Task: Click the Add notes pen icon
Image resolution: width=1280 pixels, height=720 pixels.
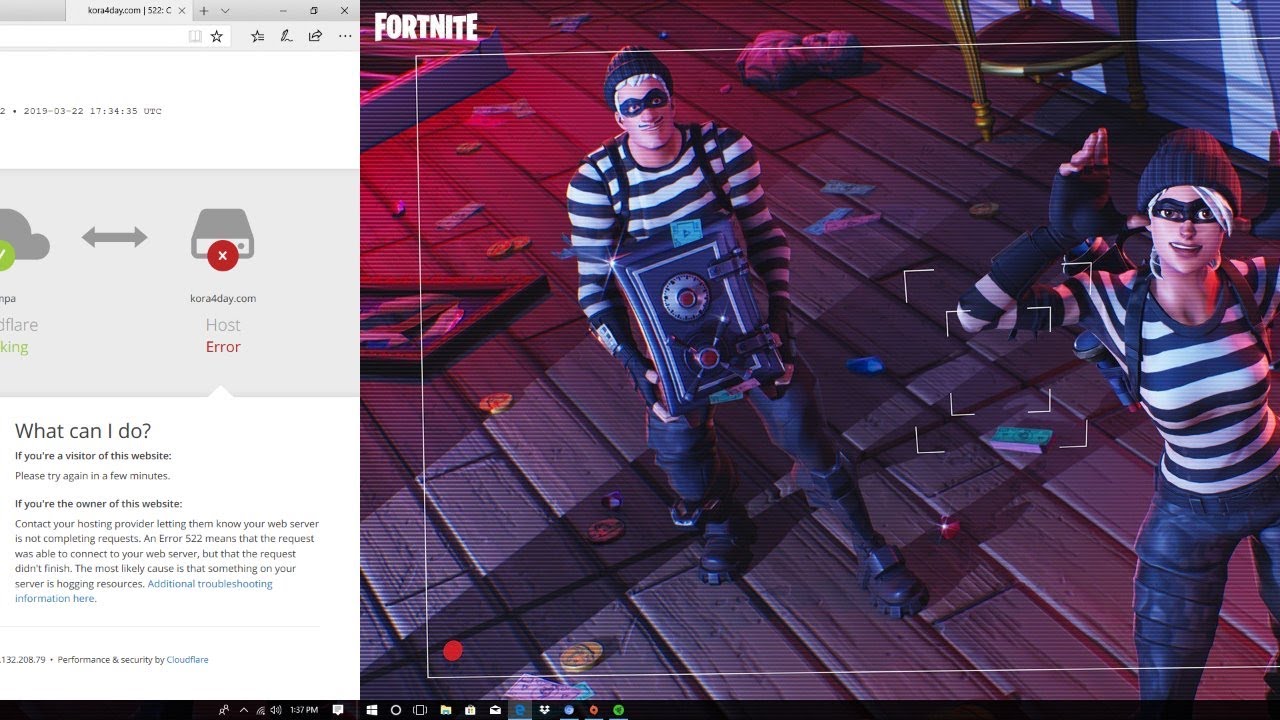Action: (x=286, y=36)
